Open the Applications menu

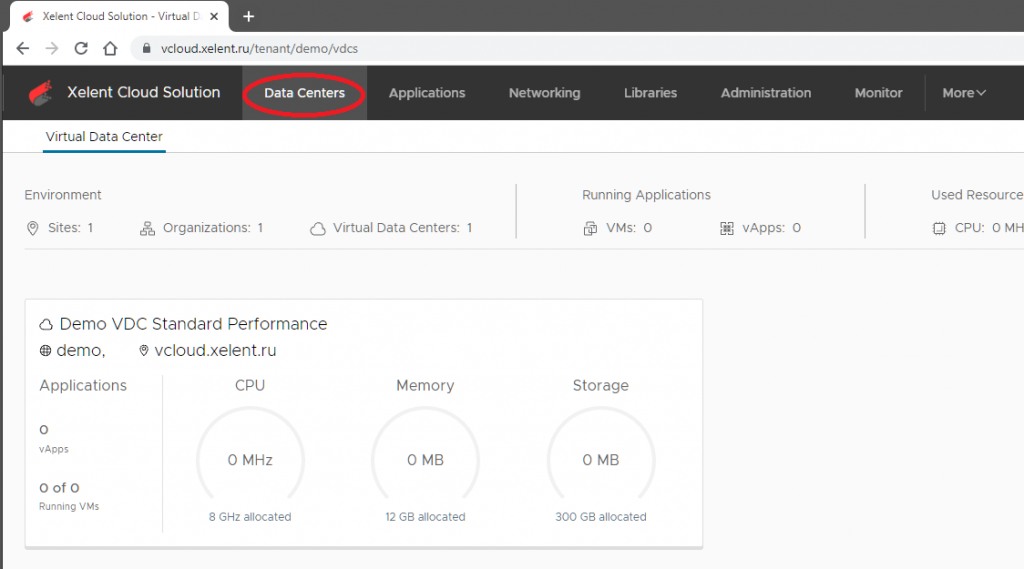(x=427, y=93)
